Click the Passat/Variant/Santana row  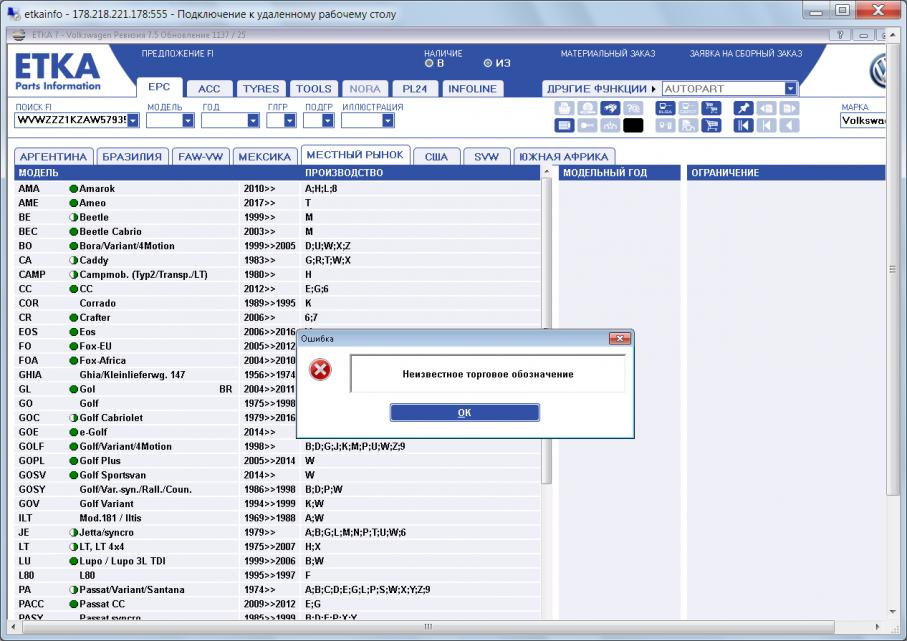coord(278,590)
